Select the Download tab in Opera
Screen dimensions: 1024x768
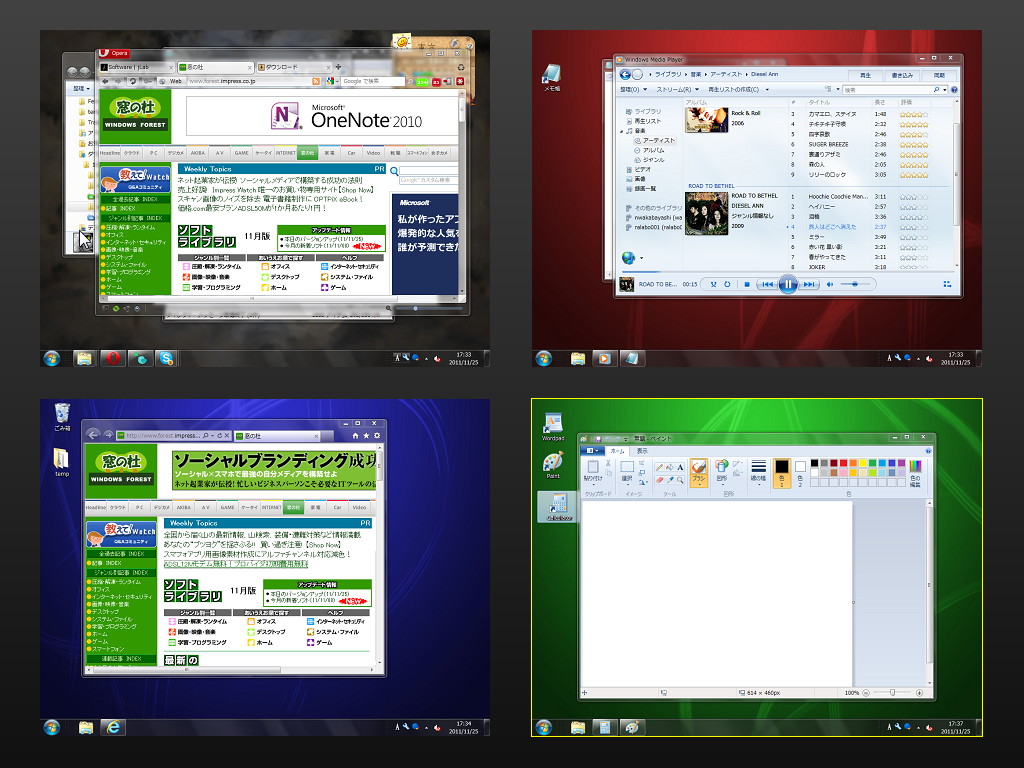point(294,67)
